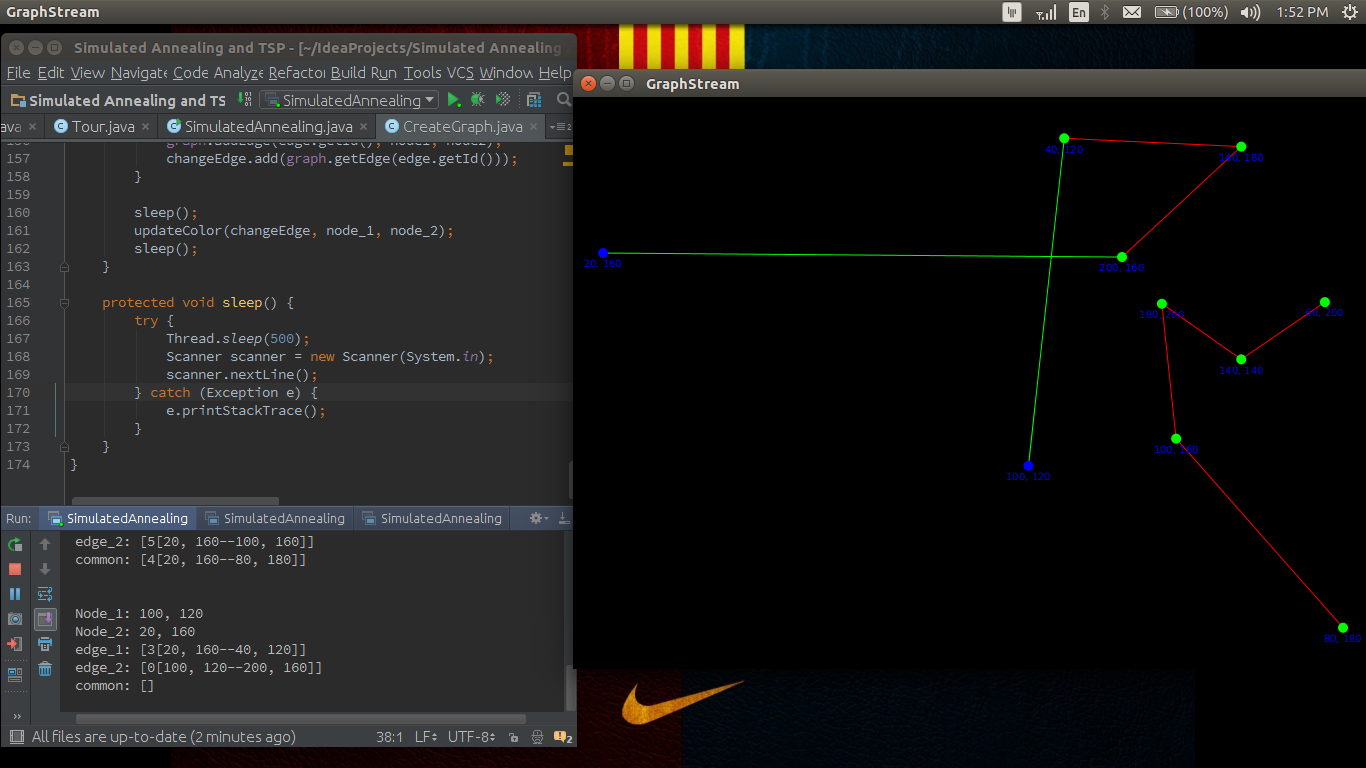Dump threads using the camera icon
The height and width of the screenshot is (768, 1366).
tap(15, 619)
